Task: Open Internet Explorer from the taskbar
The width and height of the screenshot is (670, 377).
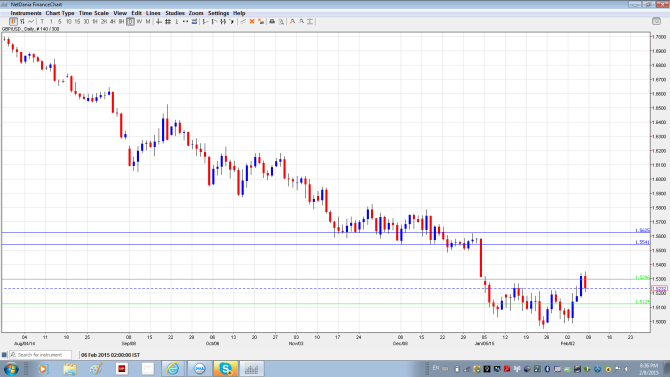Action: pos(173,368)
